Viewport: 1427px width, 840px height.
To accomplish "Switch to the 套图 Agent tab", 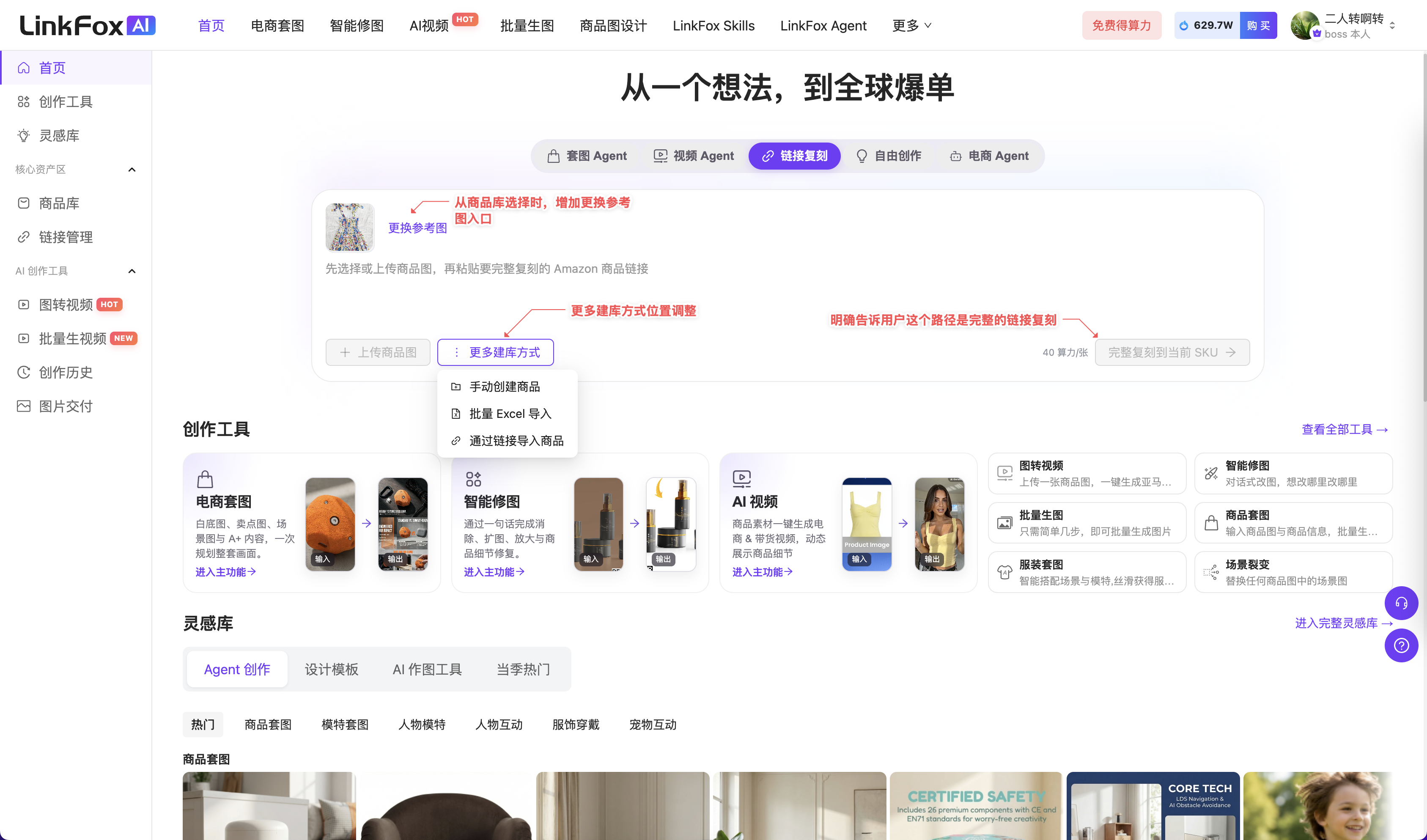I will 587,156.
